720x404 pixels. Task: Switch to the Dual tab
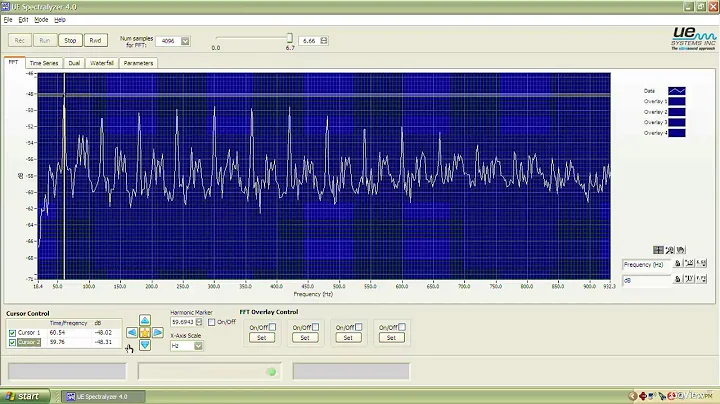pos(74,63)
